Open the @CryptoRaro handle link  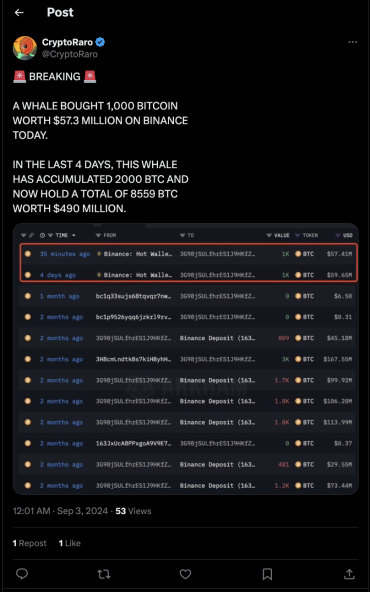[x=69, y=54]
